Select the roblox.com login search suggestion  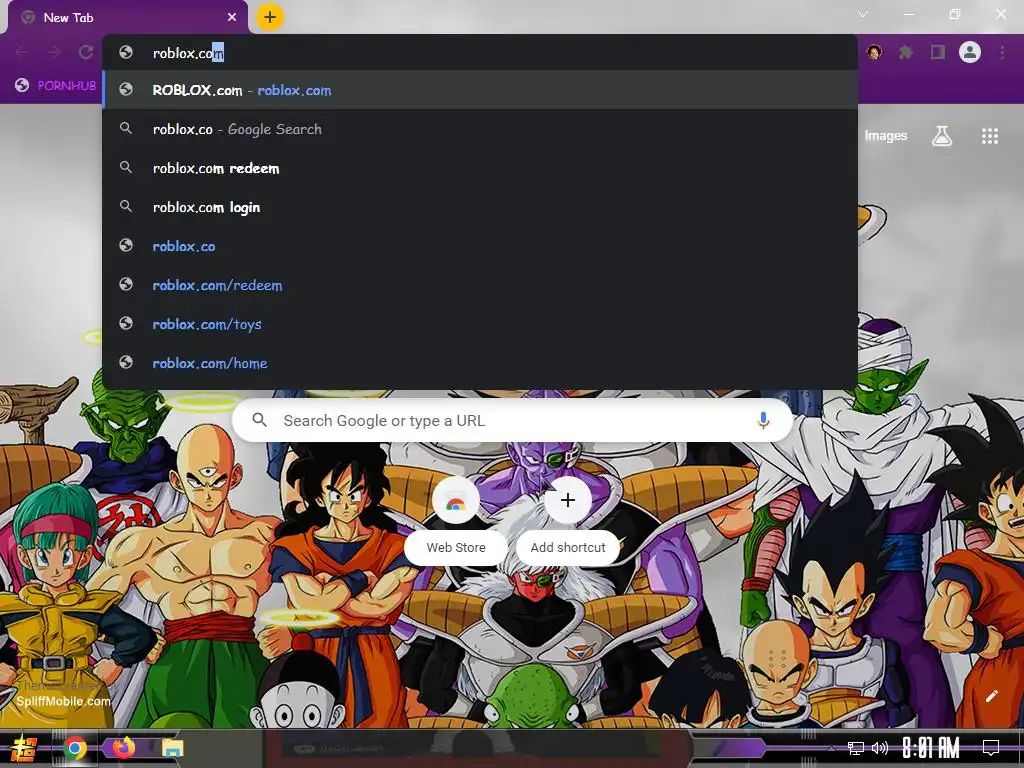coord(480,207)
